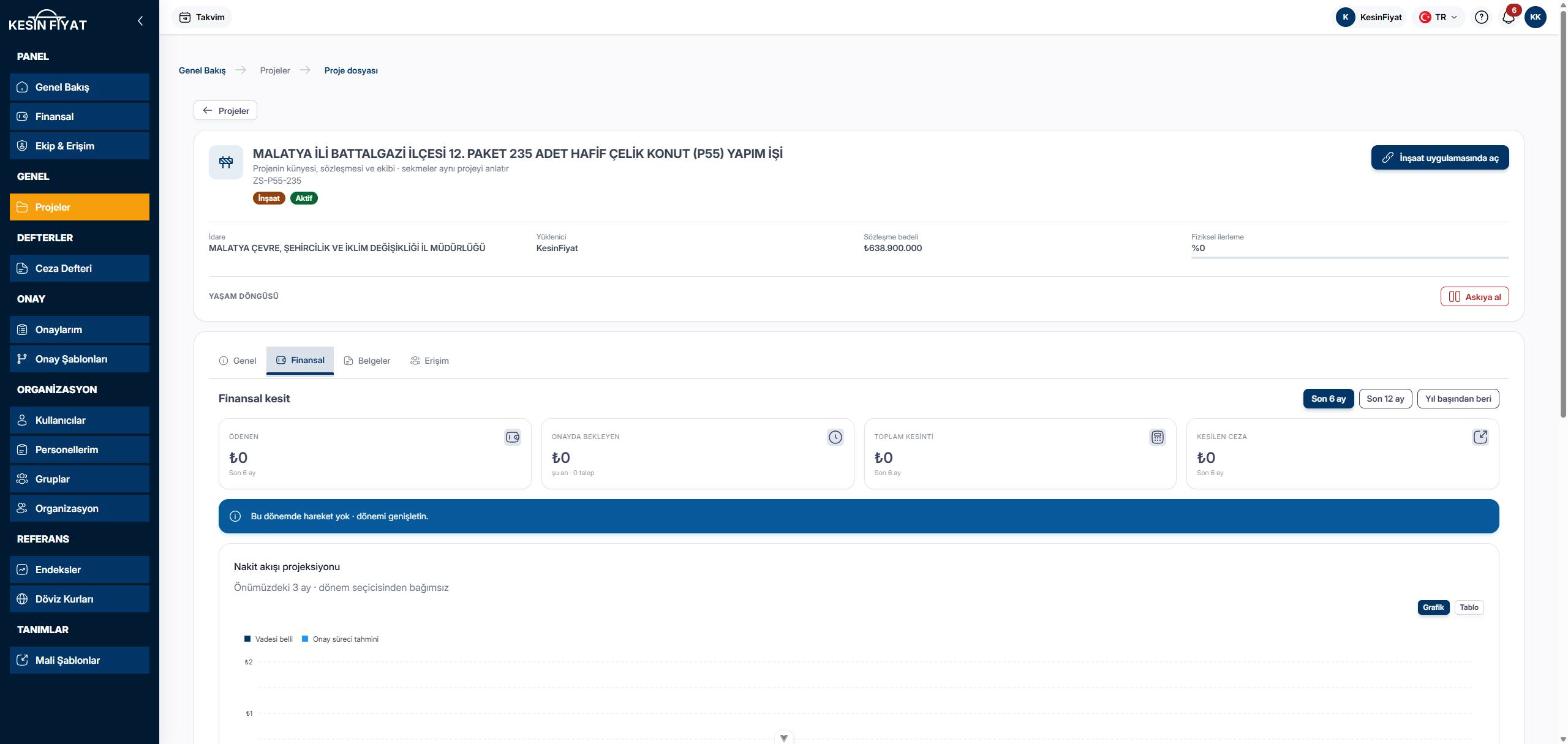Click the KesinFiyat organization selector

1369,17
